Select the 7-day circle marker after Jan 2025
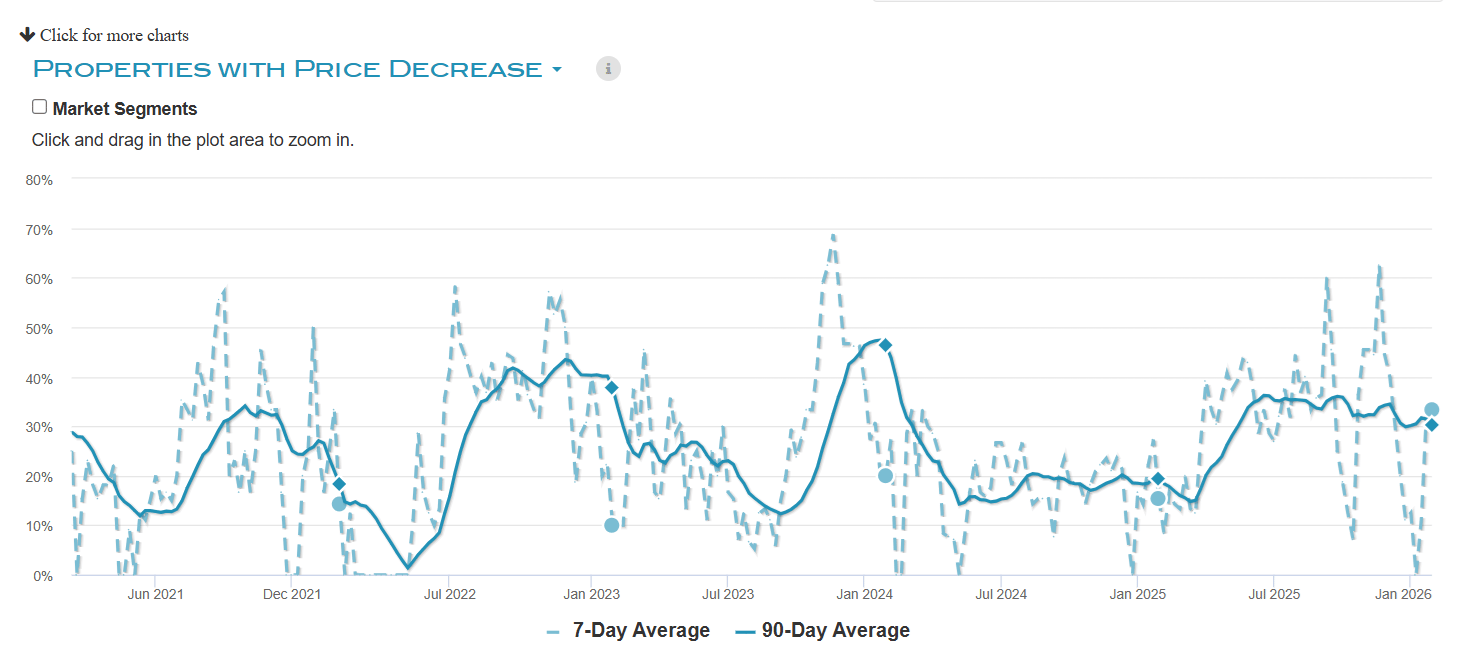This screenshot has height=667, width=1475. (1158, 498)
